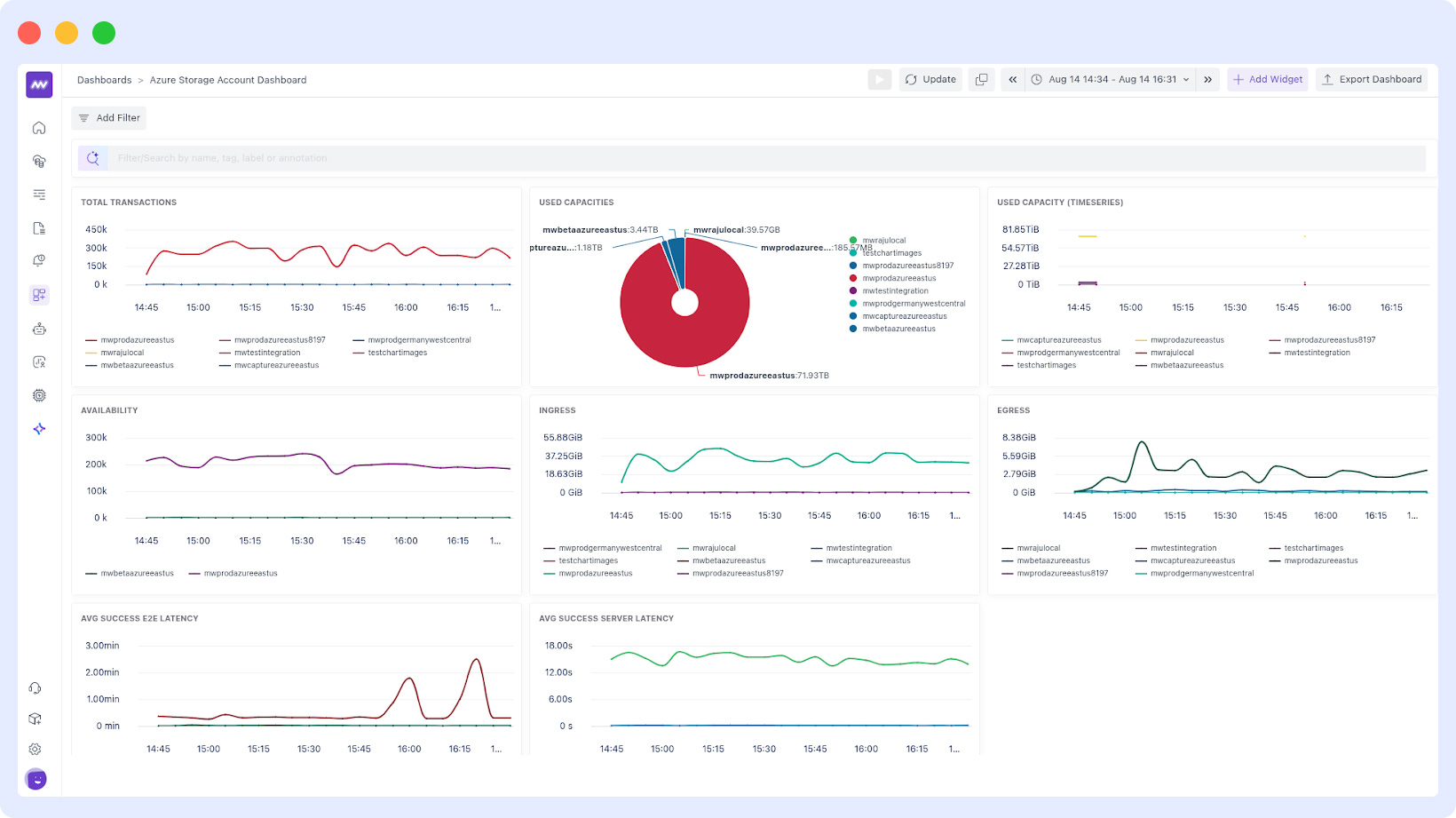Click the Middleware logo icon
Viewport: 1456px width, 818px height.
[x=39, y=84]
